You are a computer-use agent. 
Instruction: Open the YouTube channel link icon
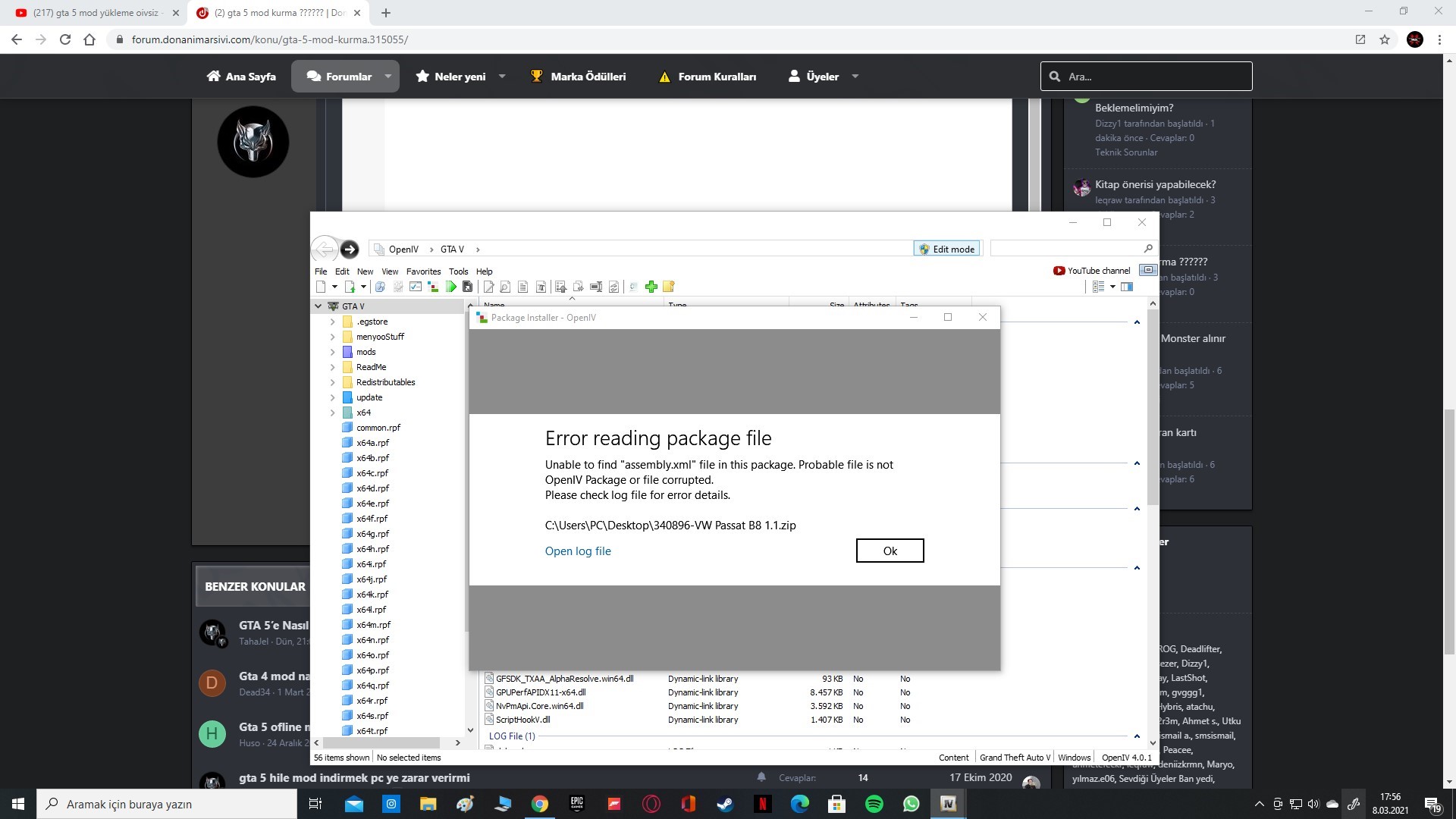pyautogui.click(x=1059, y=271)
